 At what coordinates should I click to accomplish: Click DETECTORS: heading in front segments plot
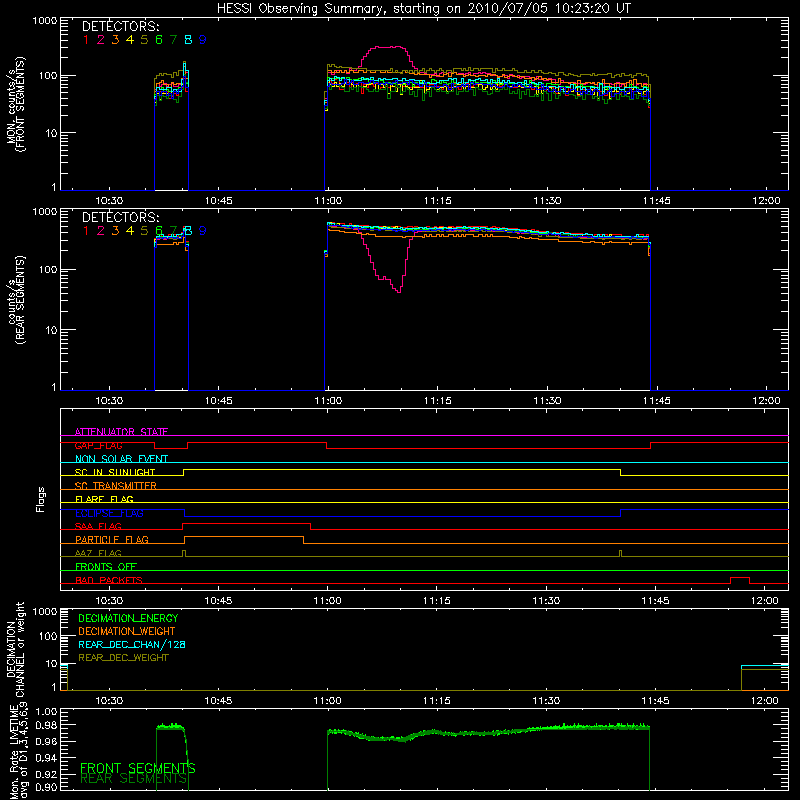click(121, 27)
